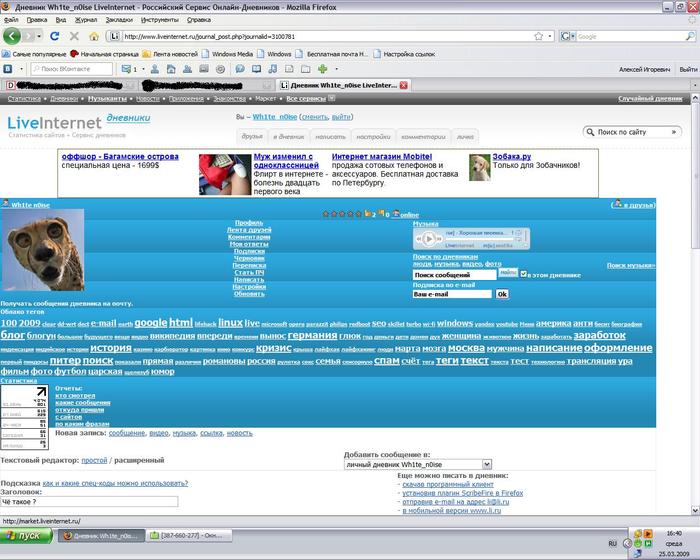The height and width of the screenshot is (560, 700).
Task: Click the folder icon on VKontakte toolbar
Action: pos(305,69)
